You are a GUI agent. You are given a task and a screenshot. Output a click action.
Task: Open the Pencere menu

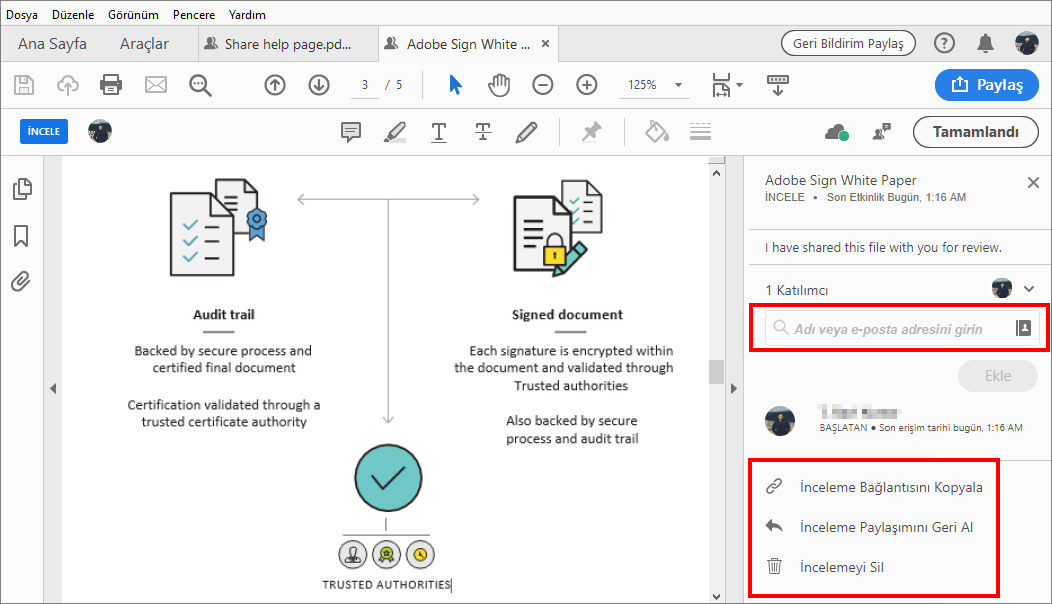coord(194,14)
